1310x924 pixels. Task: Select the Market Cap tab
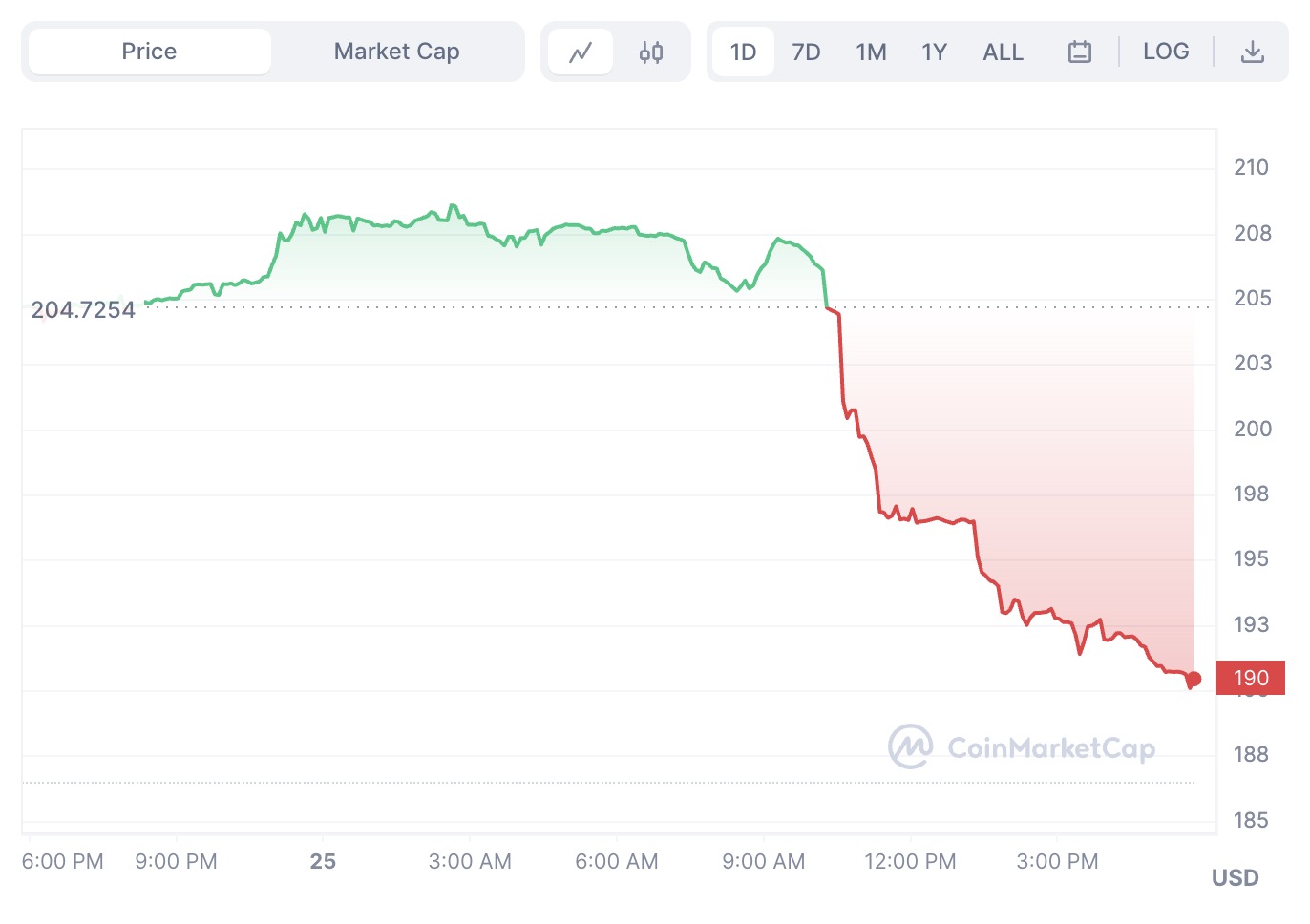(x=396, y=52)
